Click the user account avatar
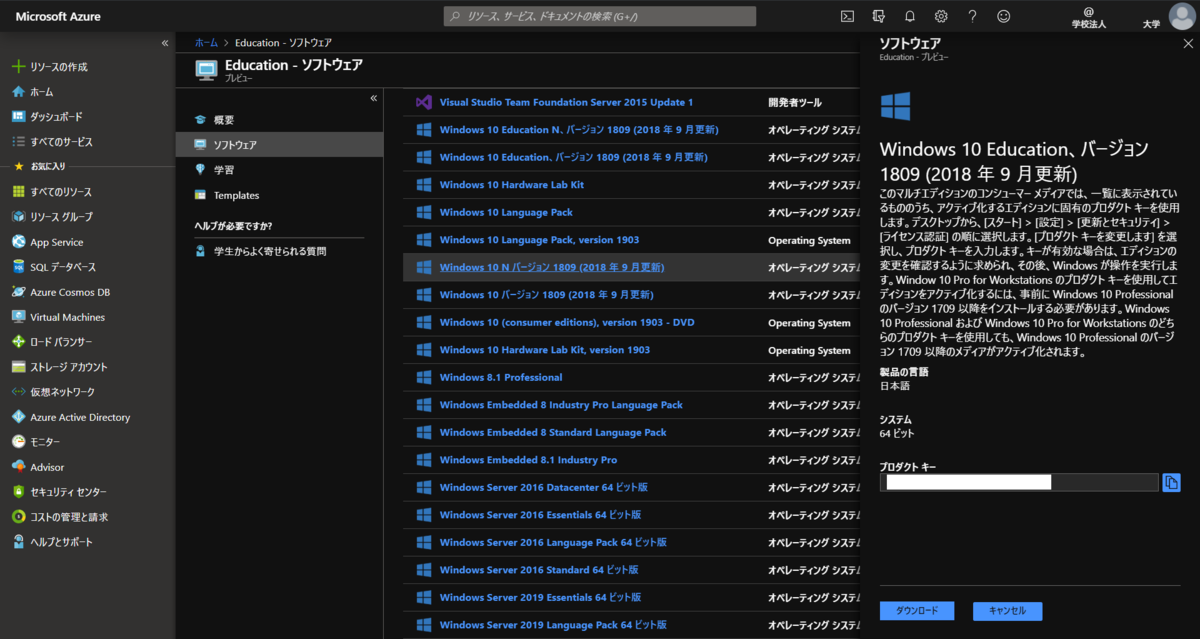Screen dimensions: 1200x639 coord(1181,16)
